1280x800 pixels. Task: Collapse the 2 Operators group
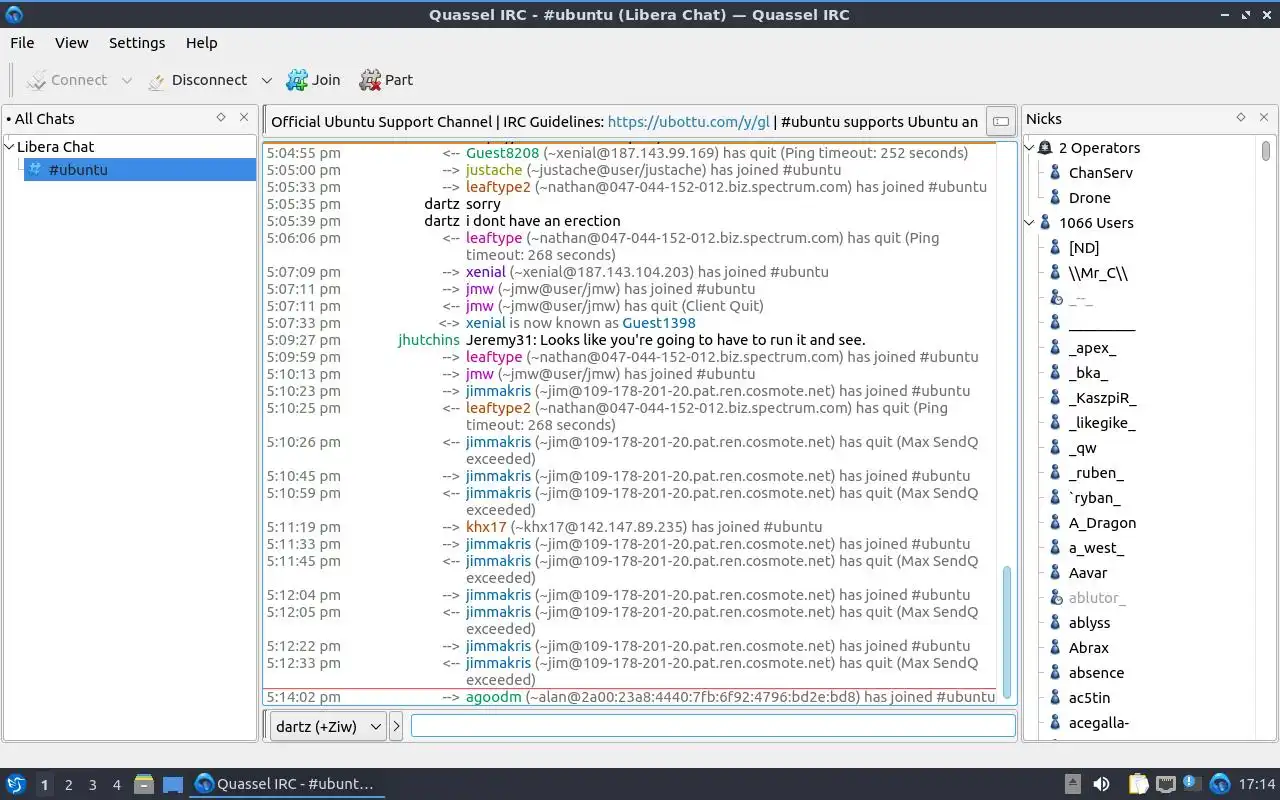pyautogui.click(x=1030, y=148)
